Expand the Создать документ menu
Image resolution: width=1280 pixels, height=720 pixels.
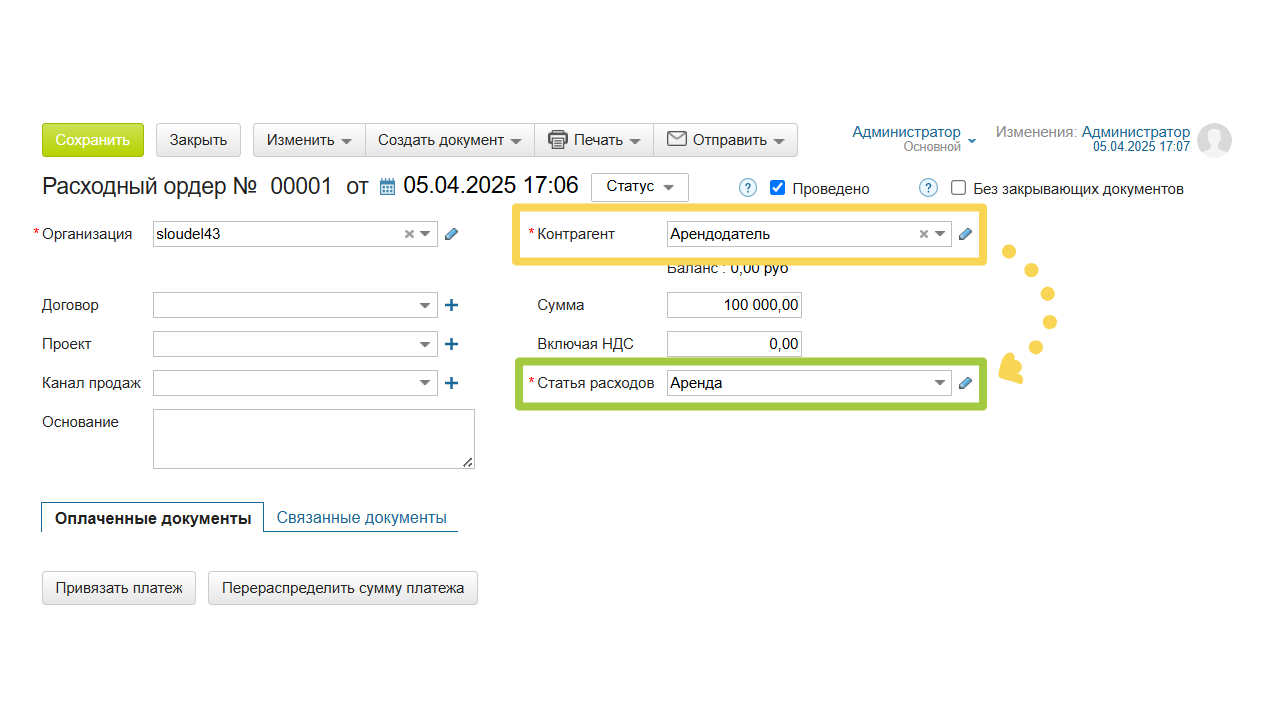pyautogui.click(x=449, y=140)
